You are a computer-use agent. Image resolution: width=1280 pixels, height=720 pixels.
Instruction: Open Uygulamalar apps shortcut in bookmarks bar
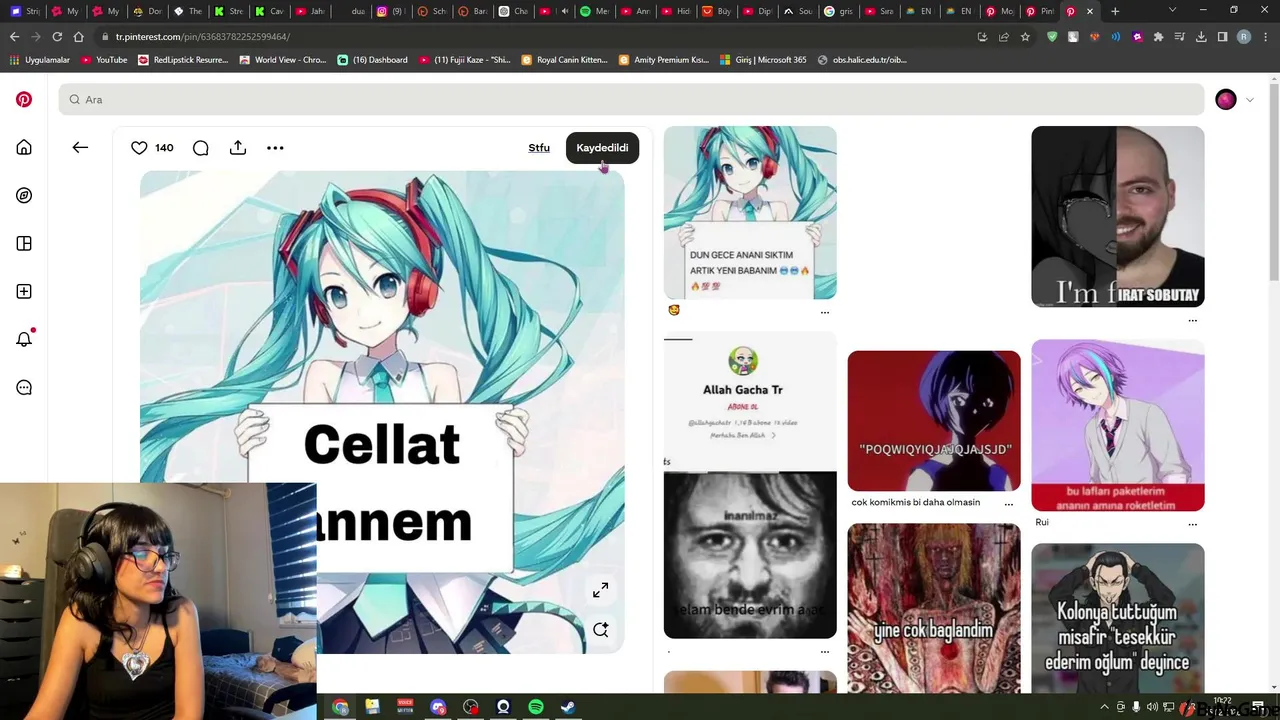(40, 60)
